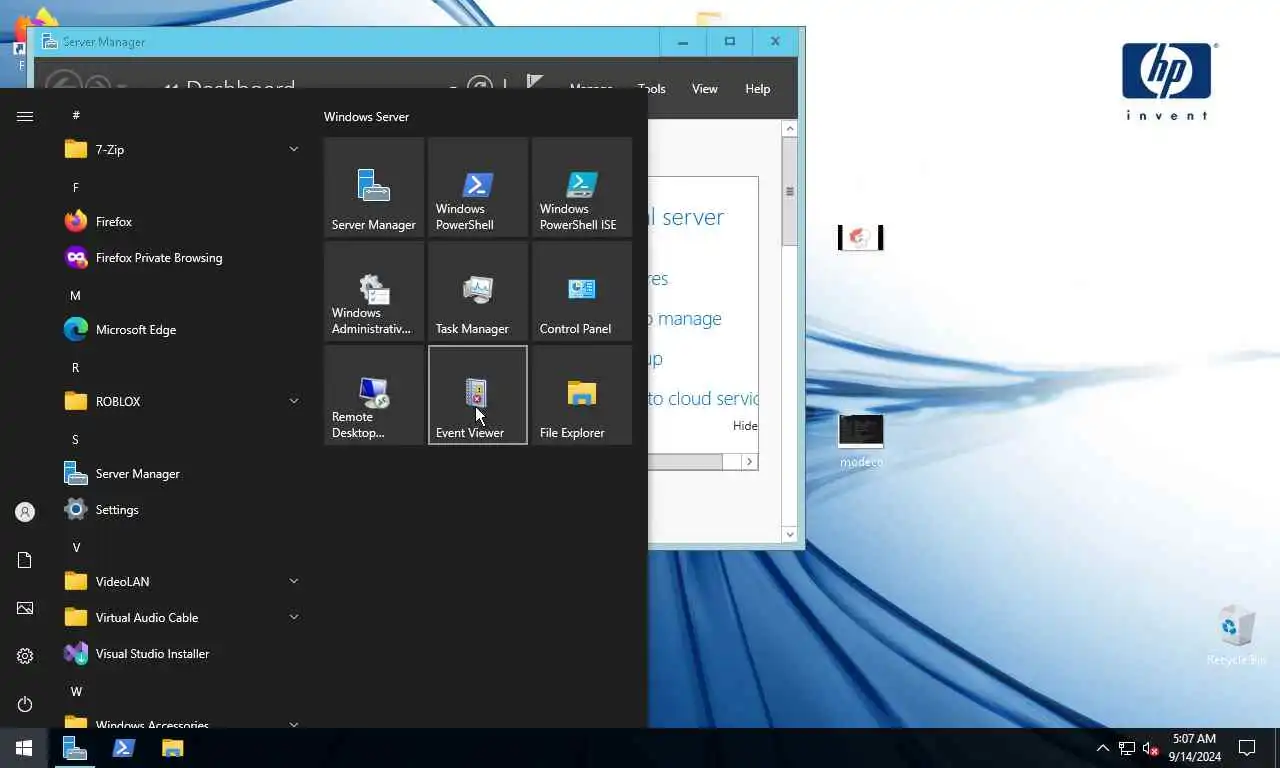
Task: Click the Server Manager refresh icon
Action: pyautogui.click(x=480, y=86)
